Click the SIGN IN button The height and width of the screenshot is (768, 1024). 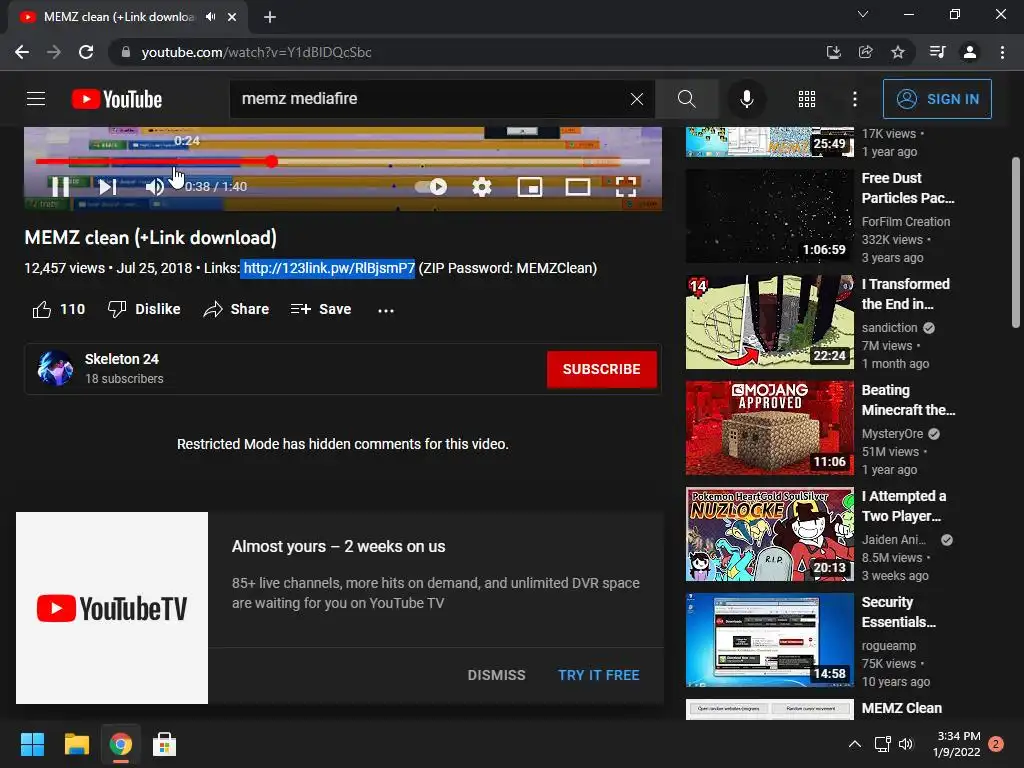[937, 99]
